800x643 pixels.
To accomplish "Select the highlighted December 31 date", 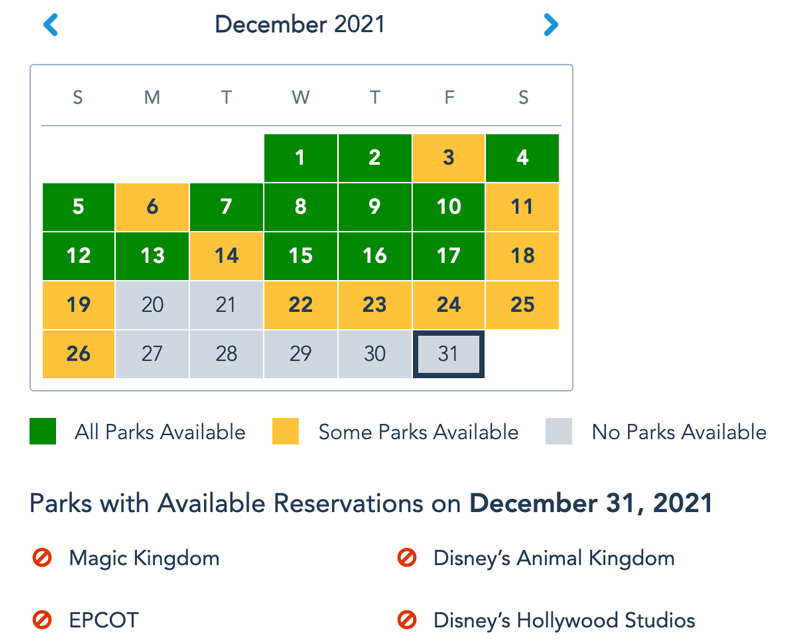I will 448,354.
